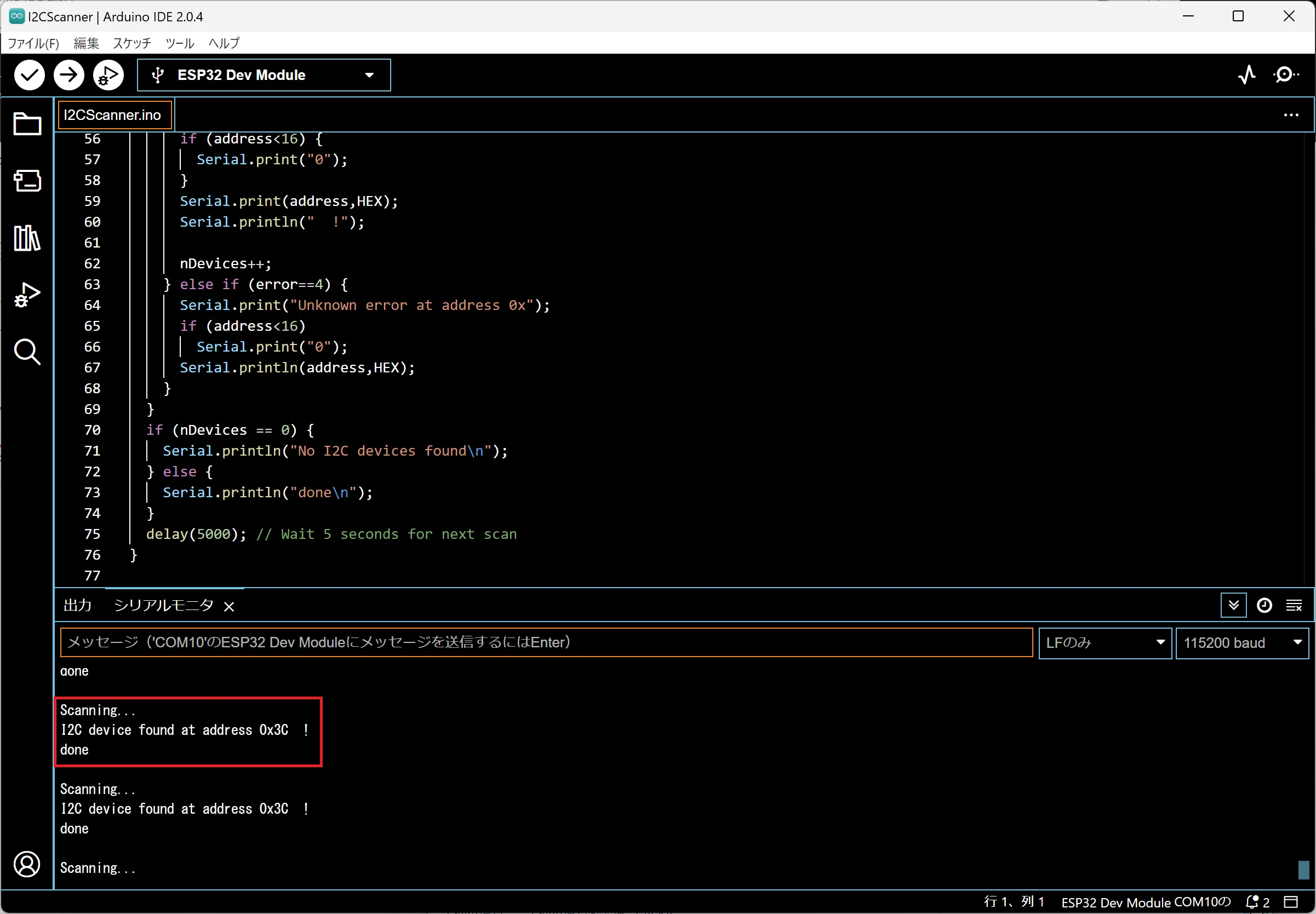Open the LFのみ line ending dropdown
The height and width of the screenshot is (914, 1316).
click(1104, 642)
